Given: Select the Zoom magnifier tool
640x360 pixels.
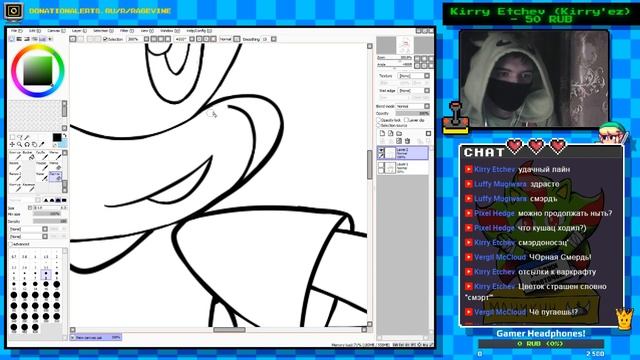Looking at the screenshot, I should 20,144.
